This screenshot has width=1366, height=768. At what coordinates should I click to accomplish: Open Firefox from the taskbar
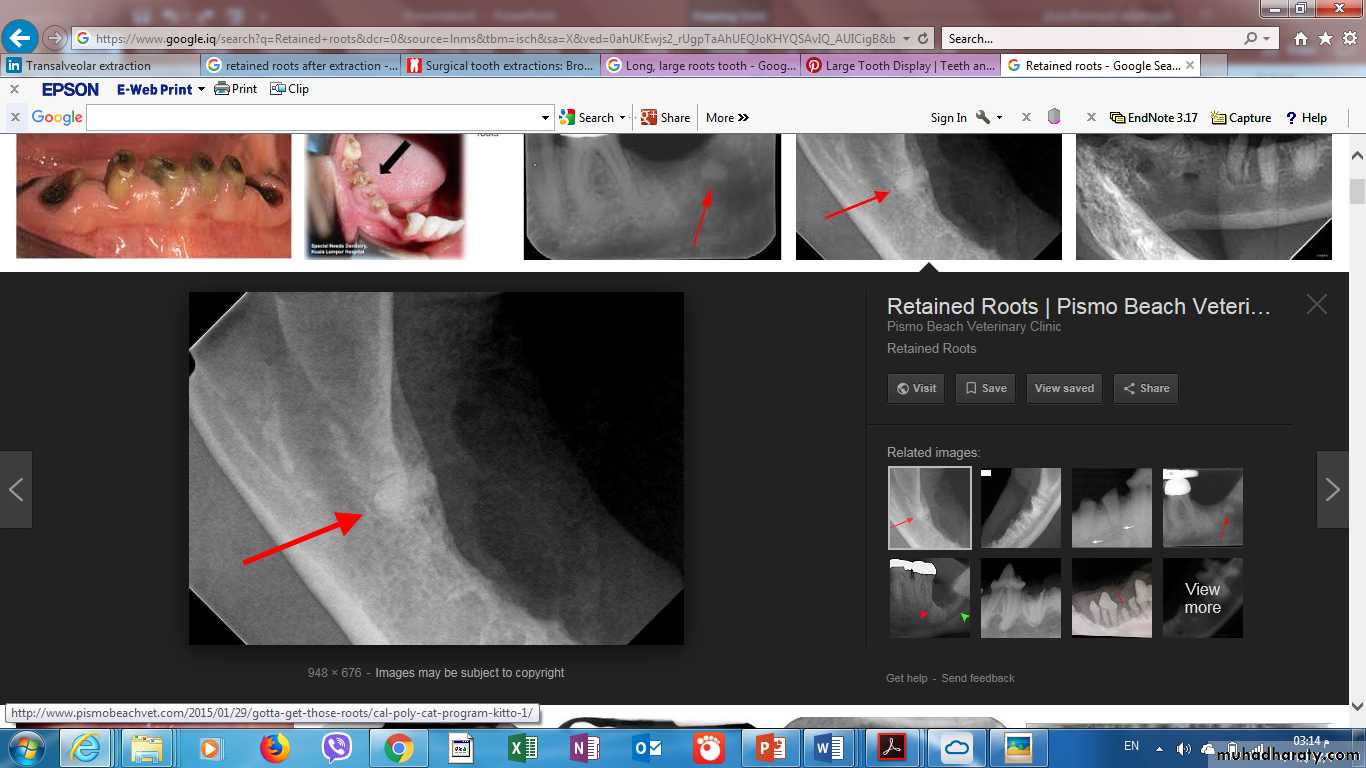pyautogui.click(x=274, y=748)
